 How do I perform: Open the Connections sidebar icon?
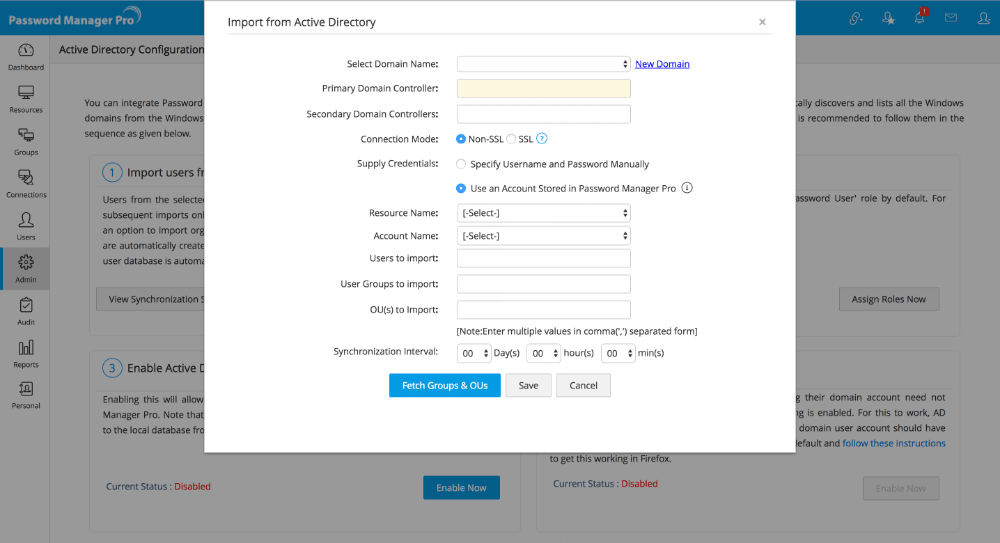pyautogui.click(x=26, y=182)
